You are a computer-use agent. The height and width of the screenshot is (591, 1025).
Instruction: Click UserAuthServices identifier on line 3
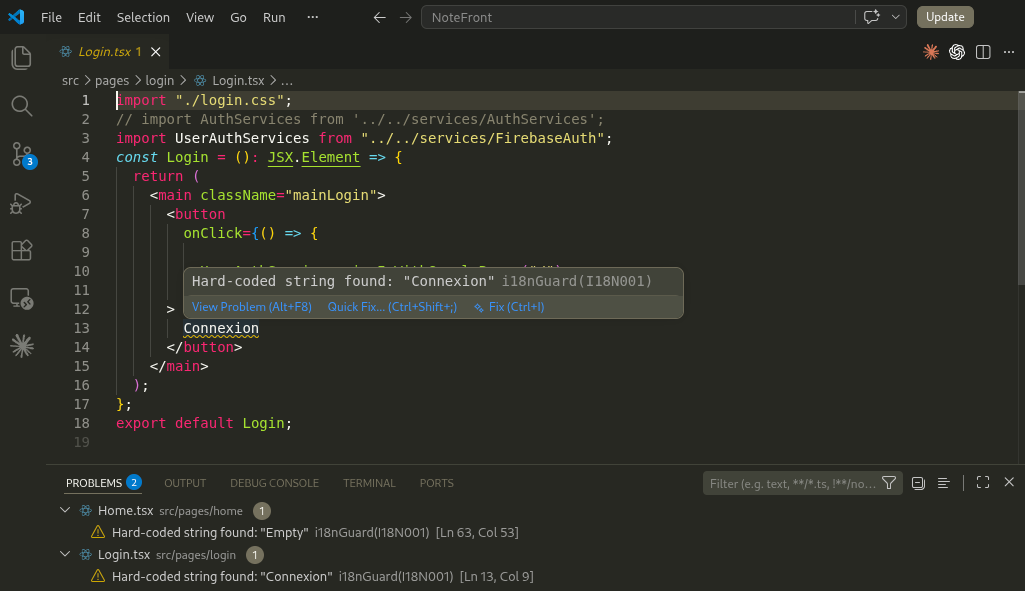click(242, 138)
